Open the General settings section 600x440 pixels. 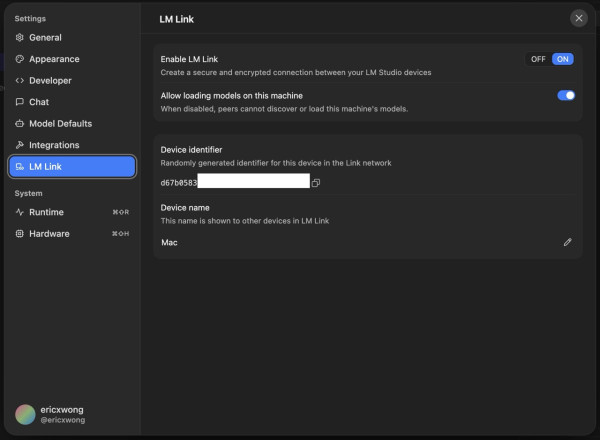[72, 37]
